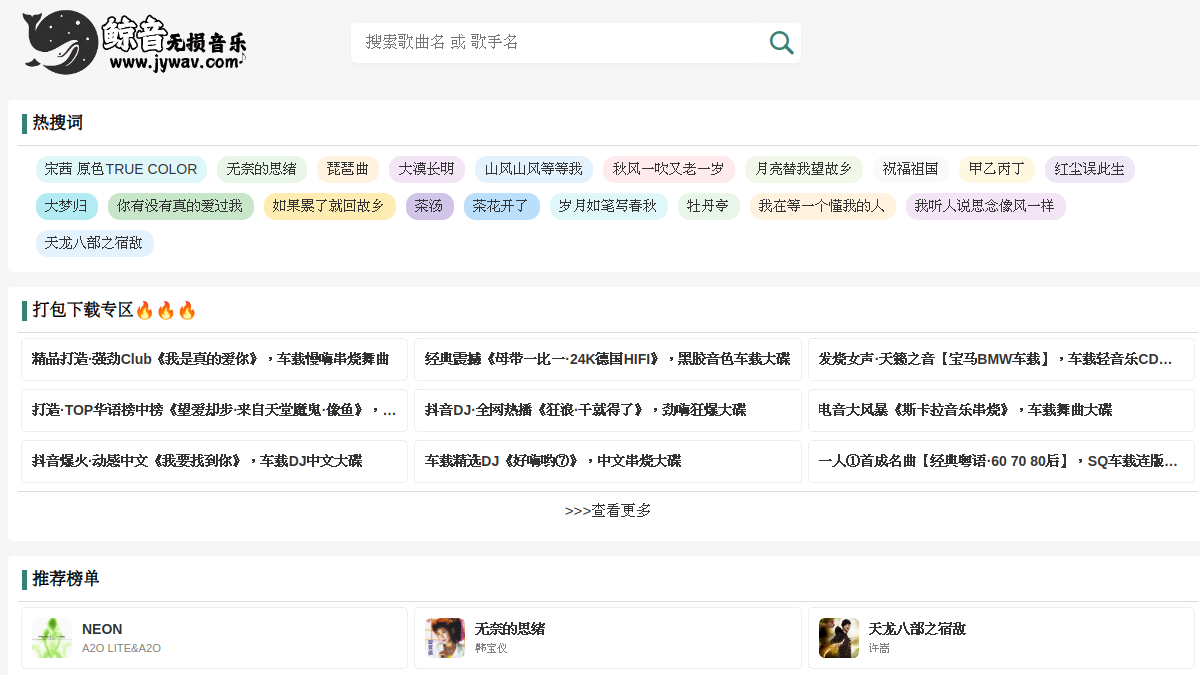The image size is (1200, 675).
Task: Open pack 电音大风暴《斯卡拉音乐串烧》
Action: click(1001, 410)
